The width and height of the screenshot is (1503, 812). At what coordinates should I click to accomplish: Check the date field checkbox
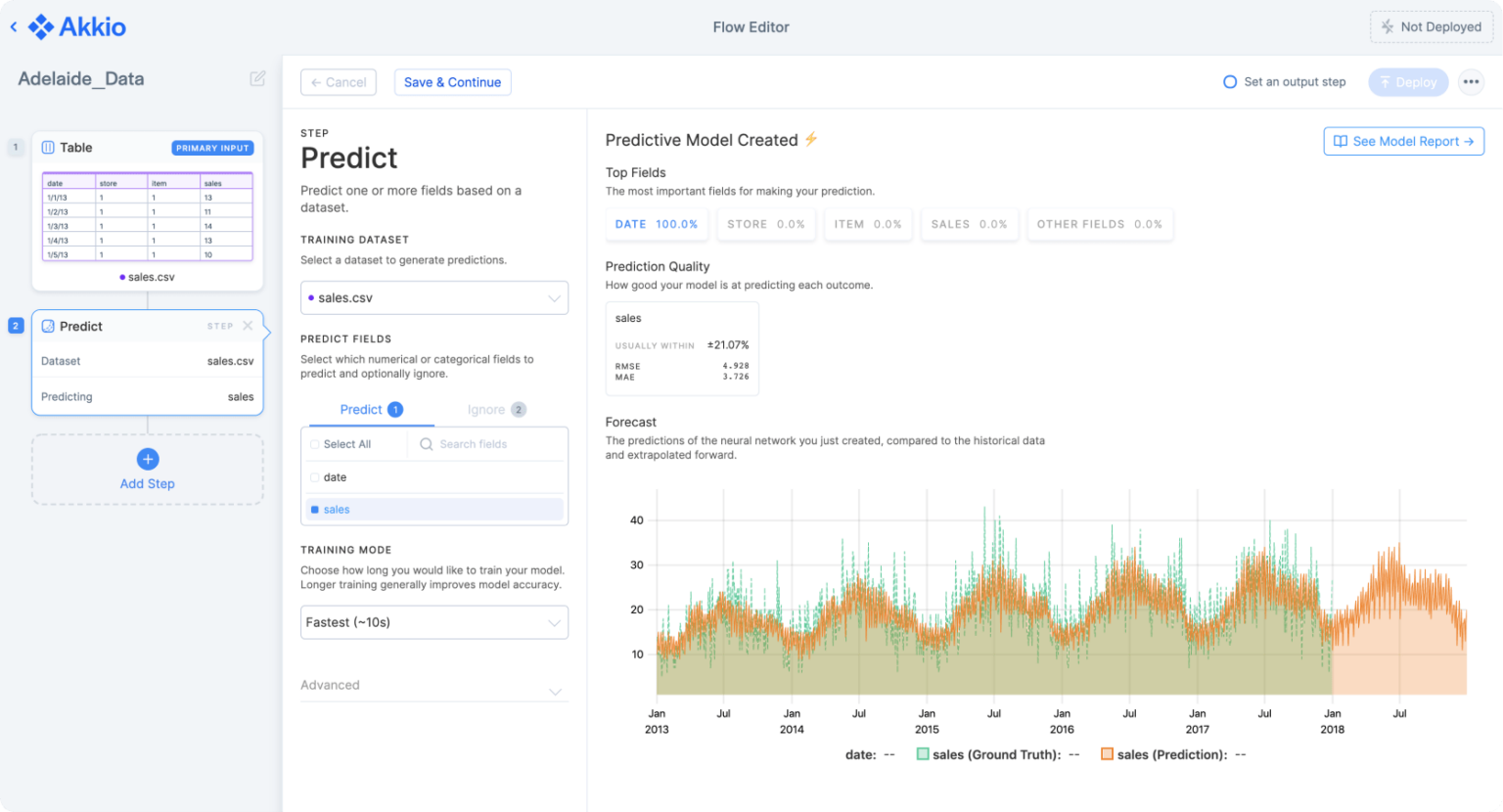[x=316, y=476]
